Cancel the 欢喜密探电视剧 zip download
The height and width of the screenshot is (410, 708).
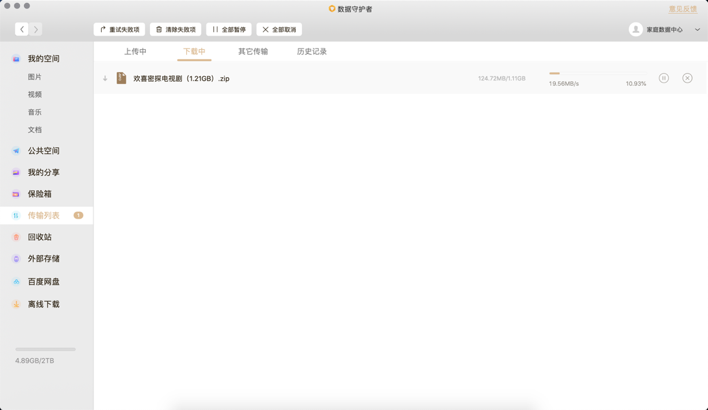point(687,78)
